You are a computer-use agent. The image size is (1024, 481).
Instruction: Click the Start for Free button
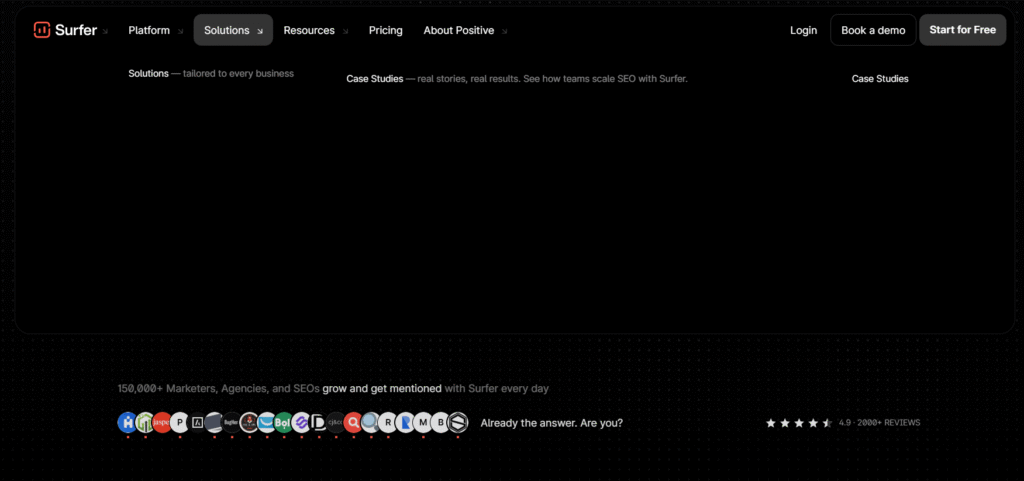click(x=963, y=30)
